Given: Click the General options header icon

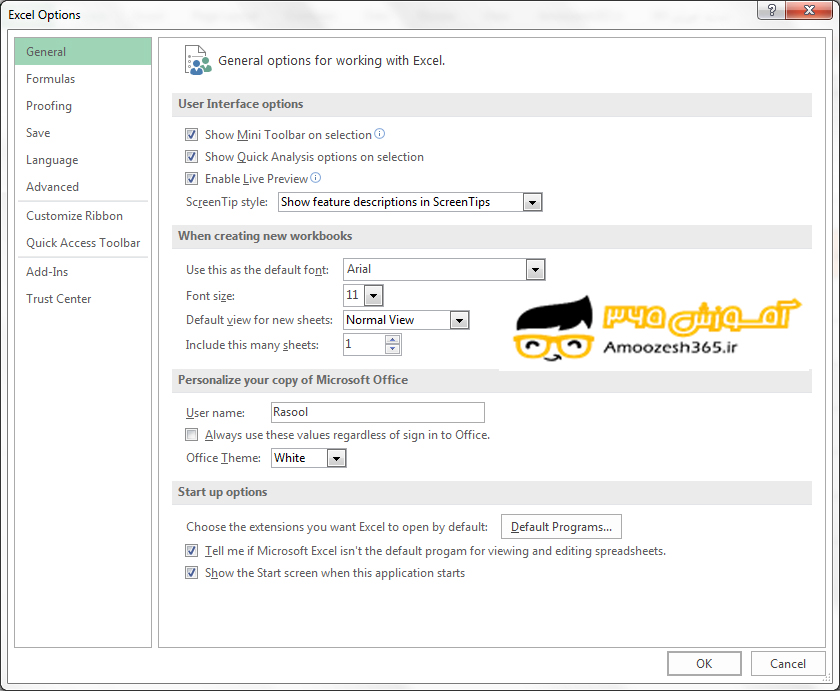Looking at the screenshot, I should (197, 60).
